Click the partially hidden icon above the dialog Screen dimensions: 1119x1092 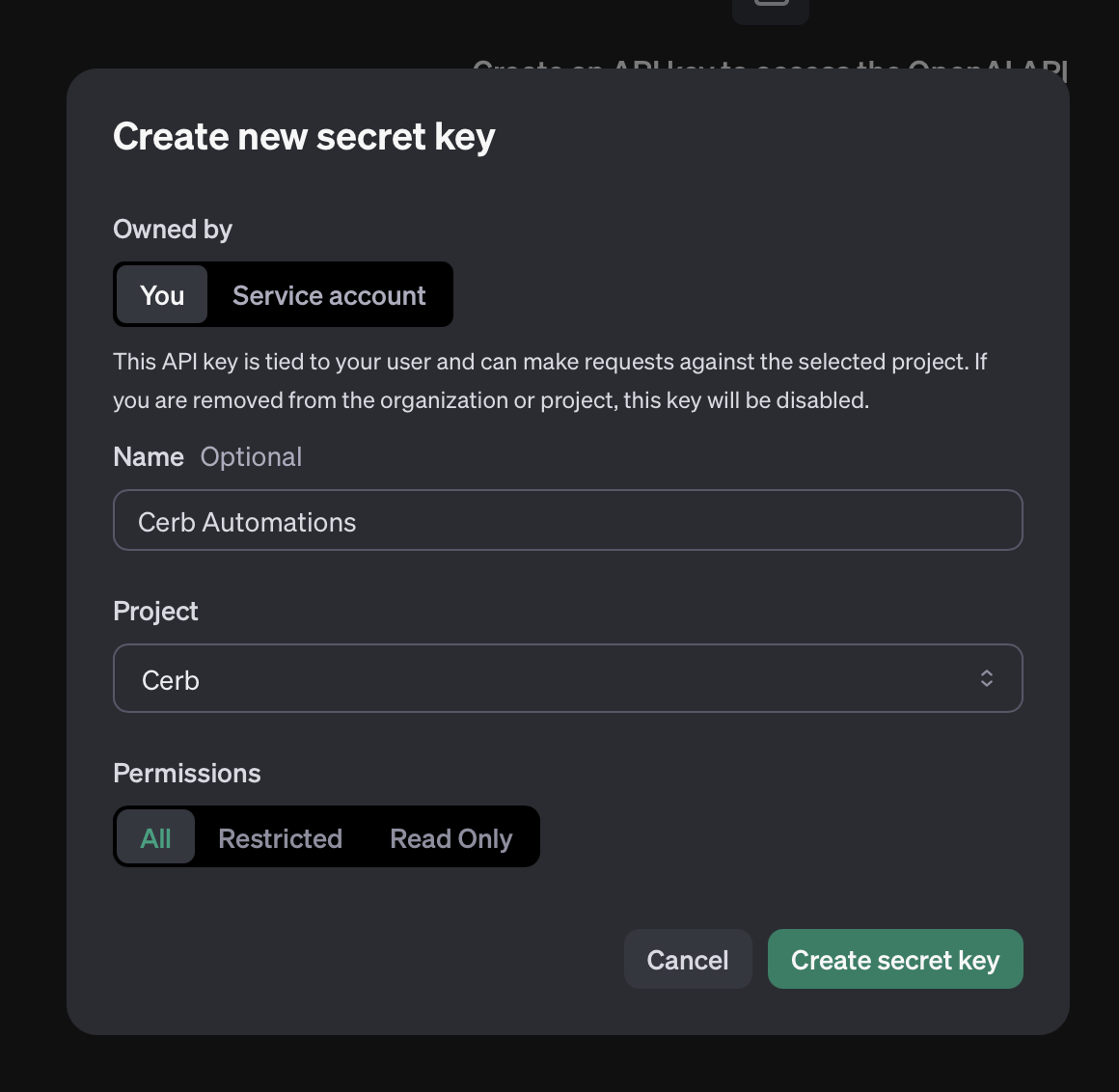771,10
